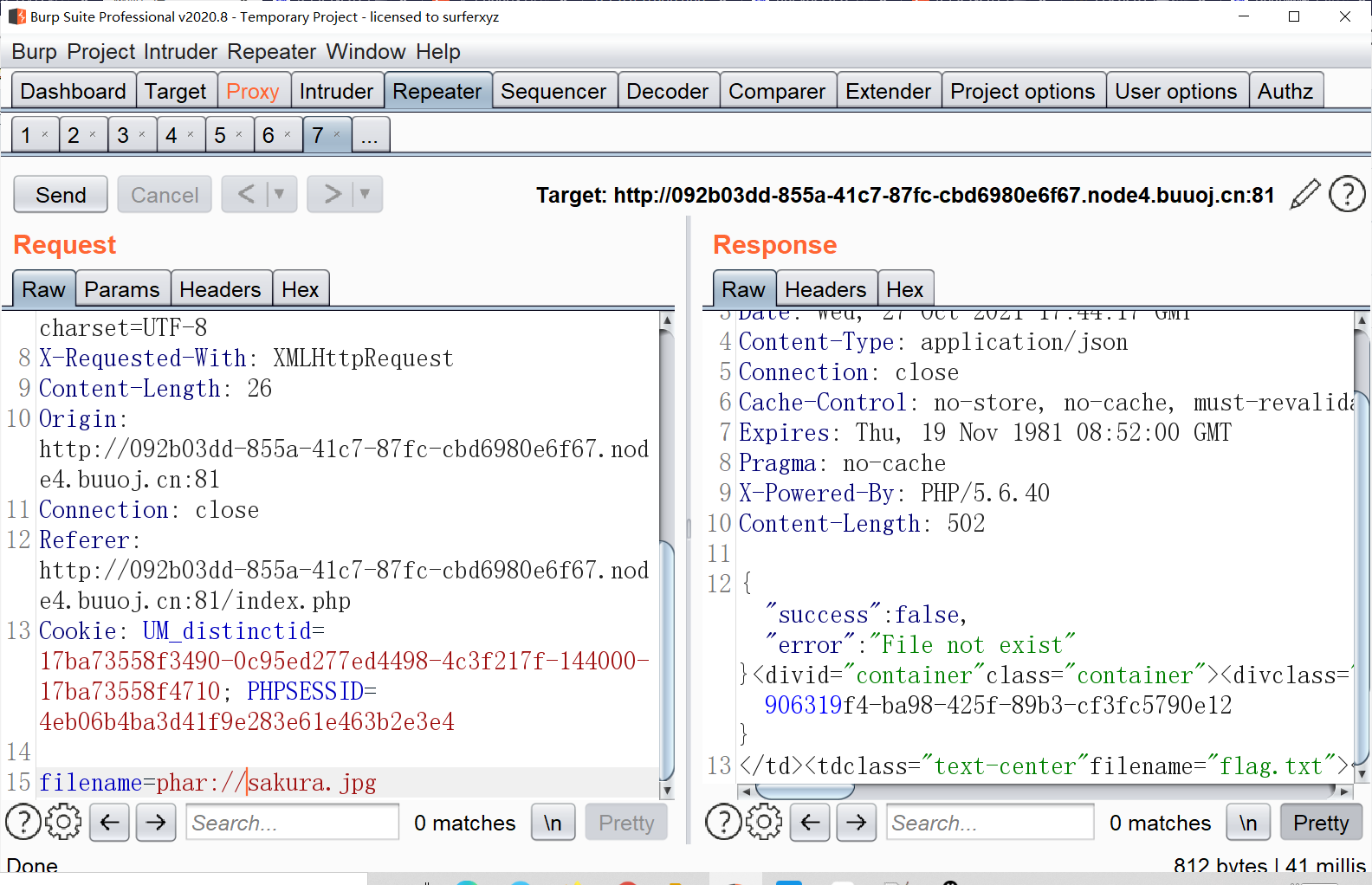This screenshot has height=885, width=1372.
Task: Click Response pane horizontal scrollbar thumb
Action: click(805, 791)
